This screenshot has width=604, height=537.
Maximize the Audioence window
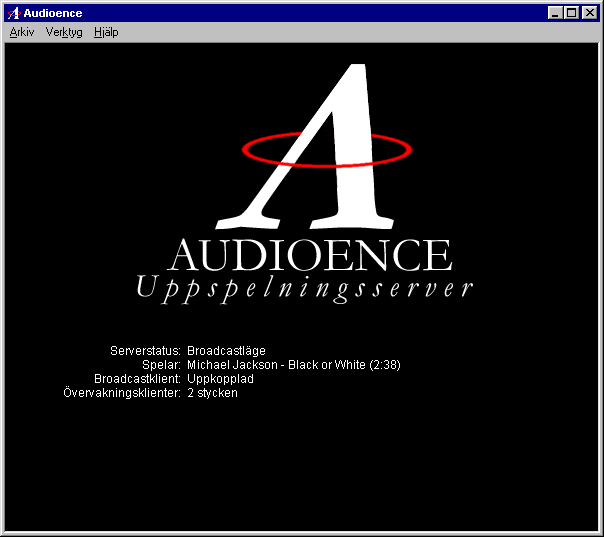click(x=571, y=13)
